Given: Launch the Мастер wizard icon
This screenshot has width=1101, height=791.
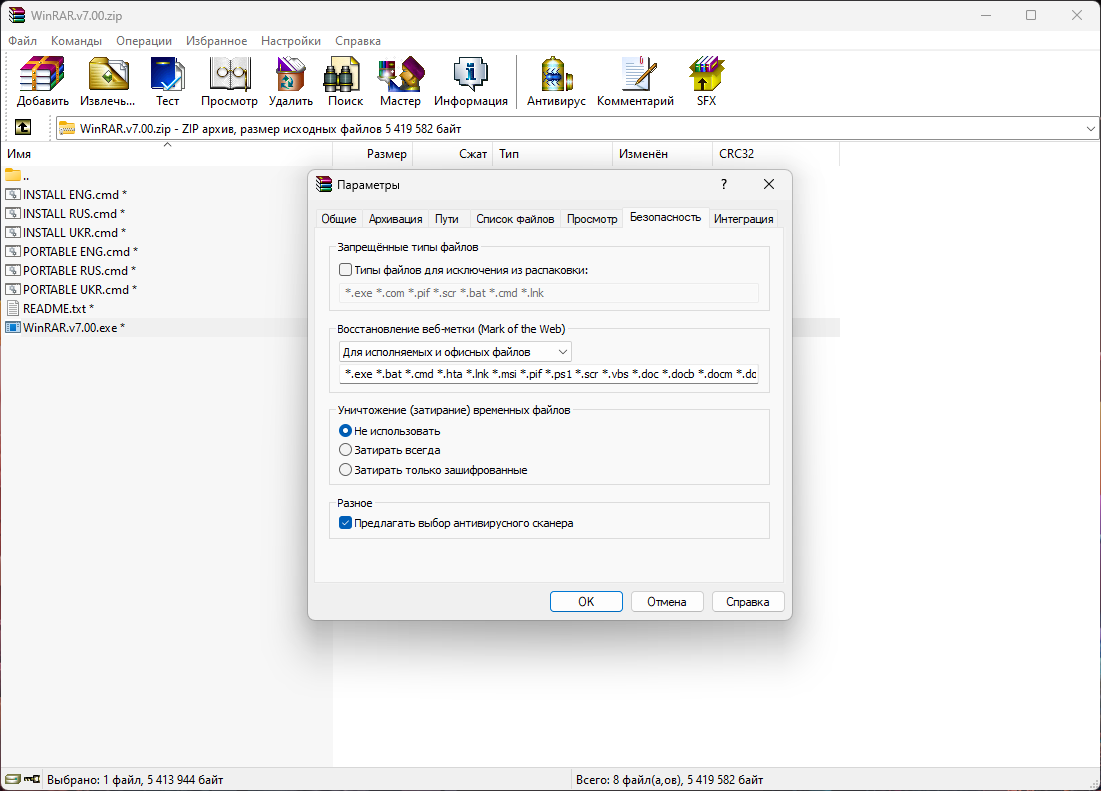Looking at the screenshot, I should click(x=400, y=81).
